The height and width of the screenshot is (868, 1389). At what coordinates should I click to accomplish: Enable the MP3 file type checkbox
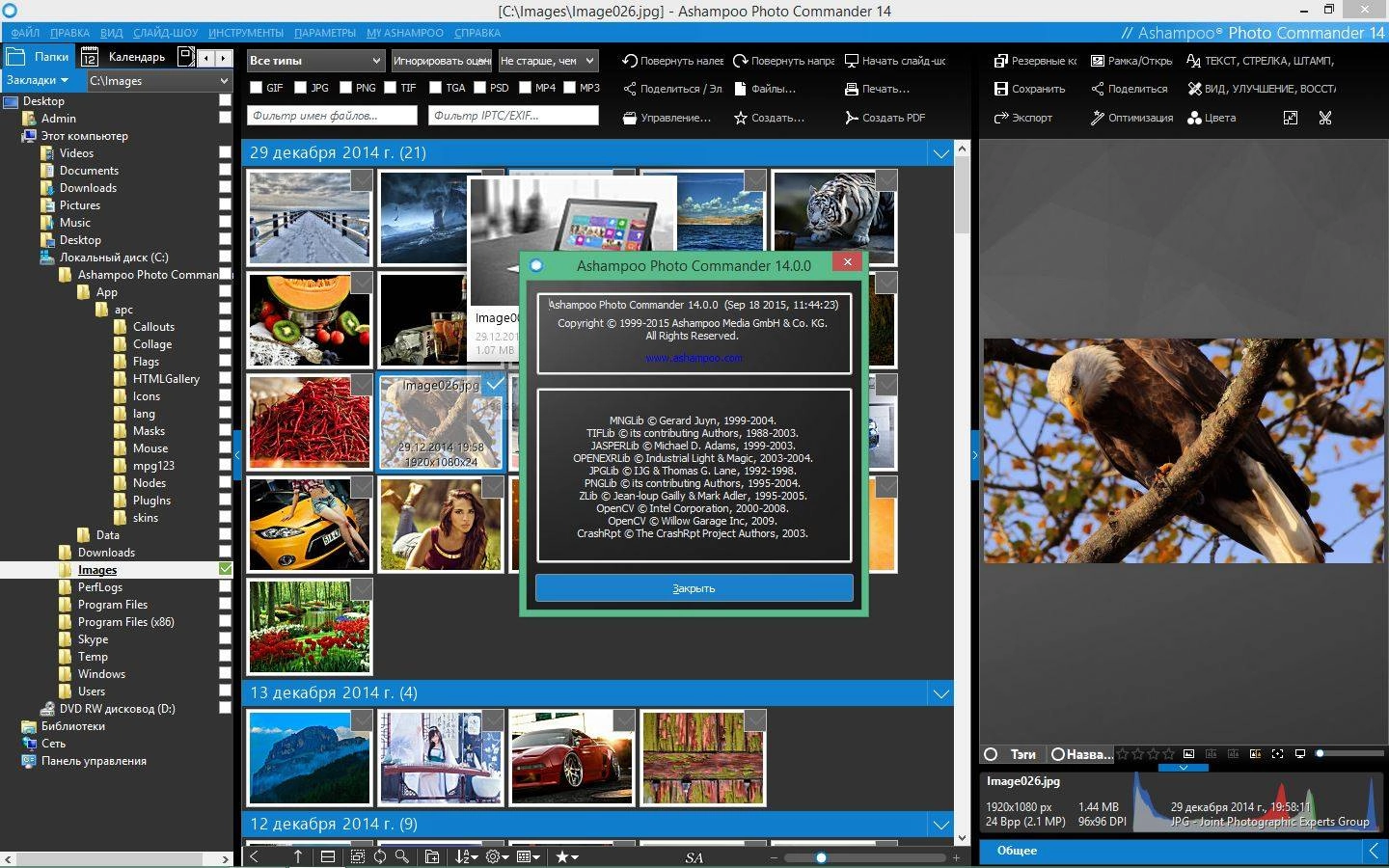tap(569, 88)
